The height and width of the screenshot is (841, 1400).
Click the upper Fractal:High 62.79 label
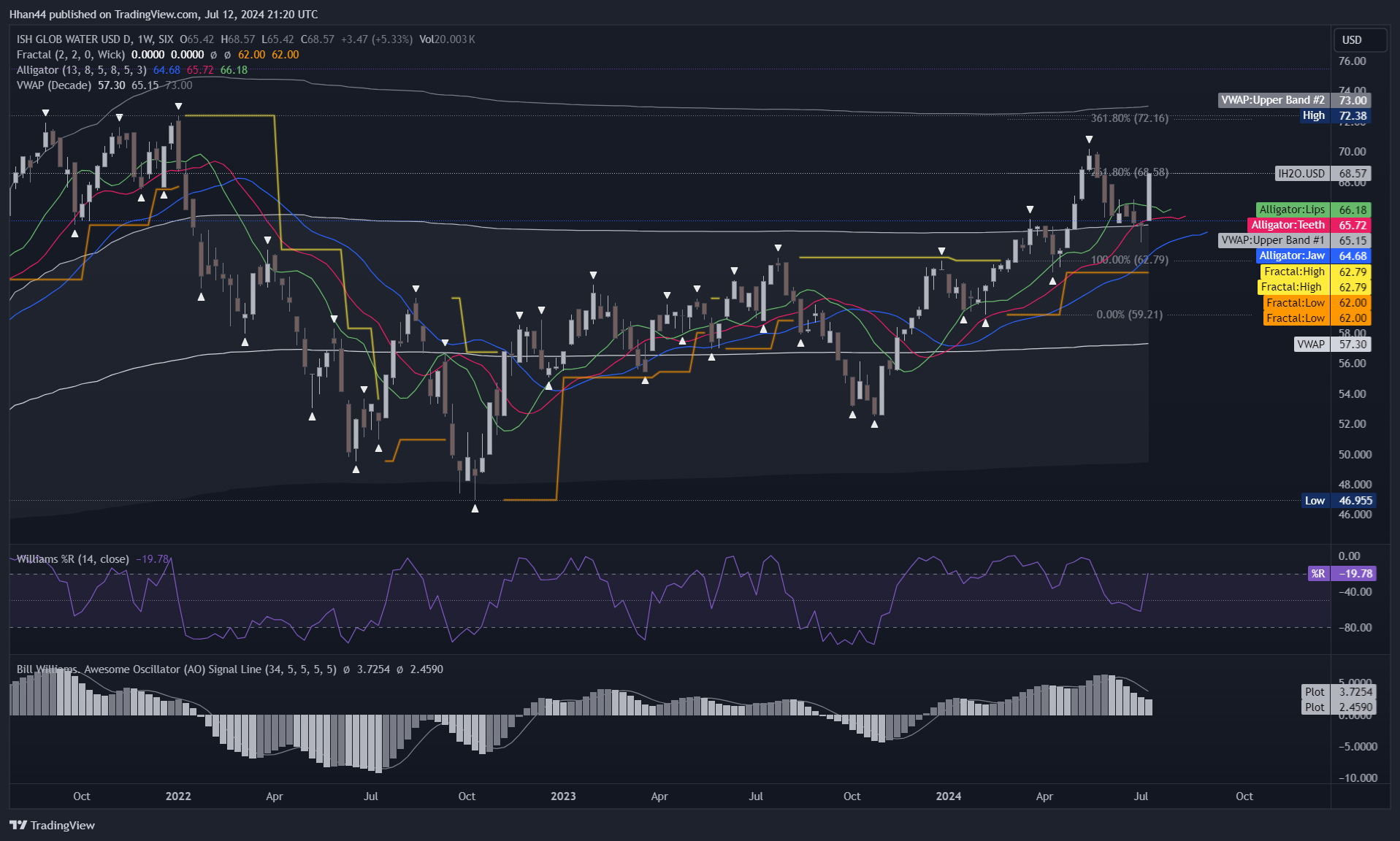[1315, 272]
